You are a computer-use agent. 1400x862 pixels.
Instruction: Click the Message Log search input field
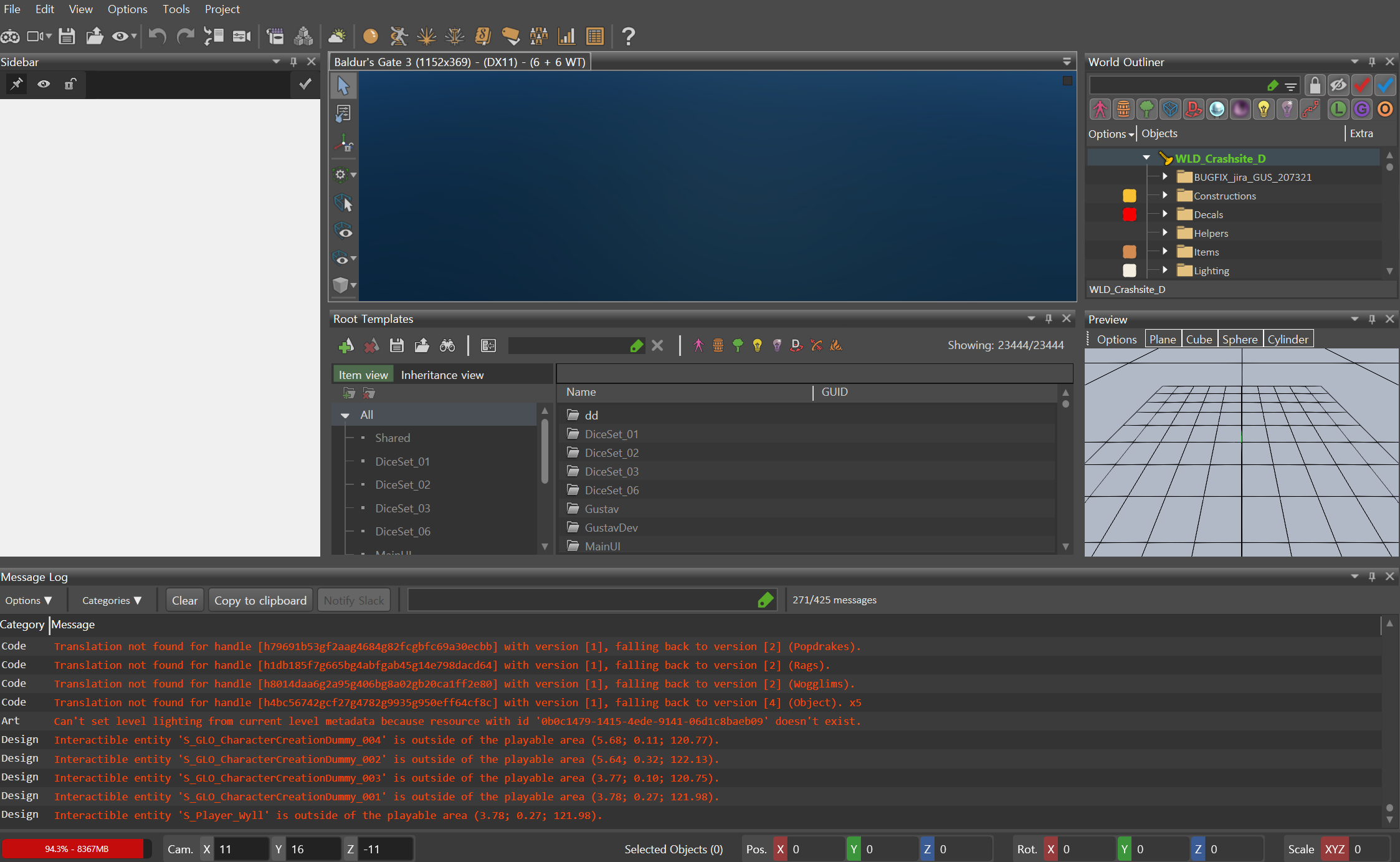[583, 600]
